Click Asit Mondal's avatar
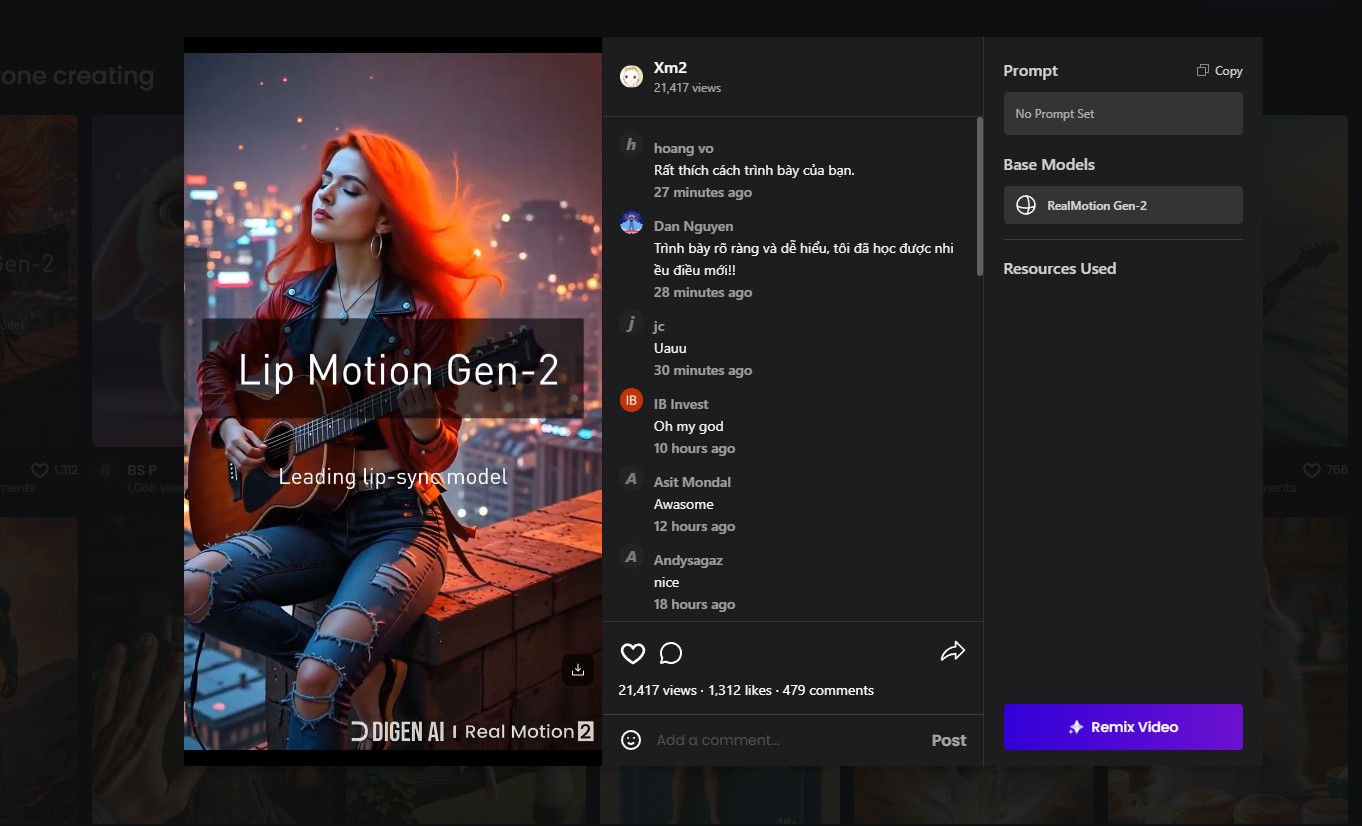Screen dimensions: 1362x826 coord(631,479)
